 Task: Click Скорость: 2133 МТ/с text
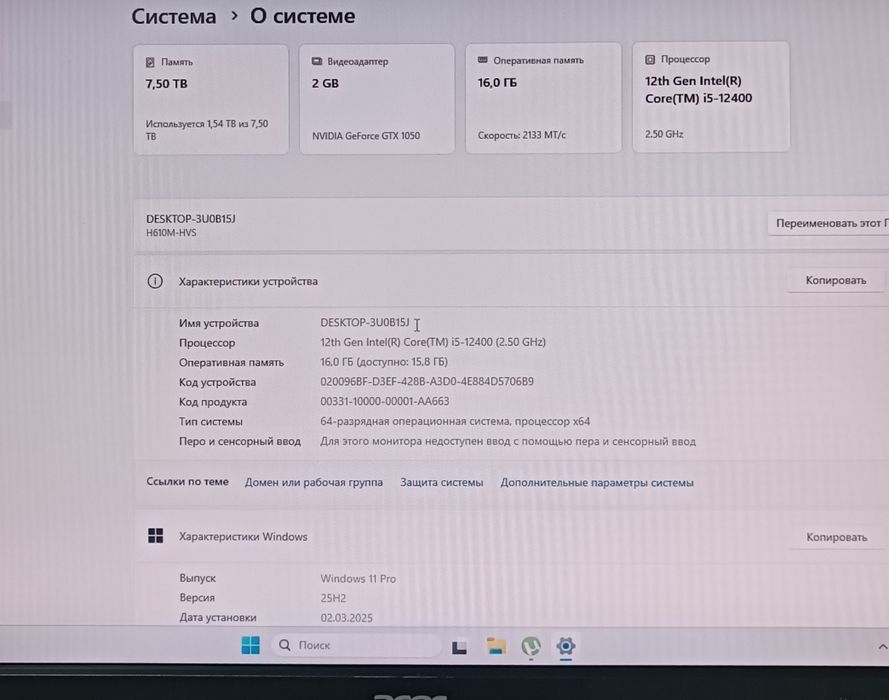[522, 135]
